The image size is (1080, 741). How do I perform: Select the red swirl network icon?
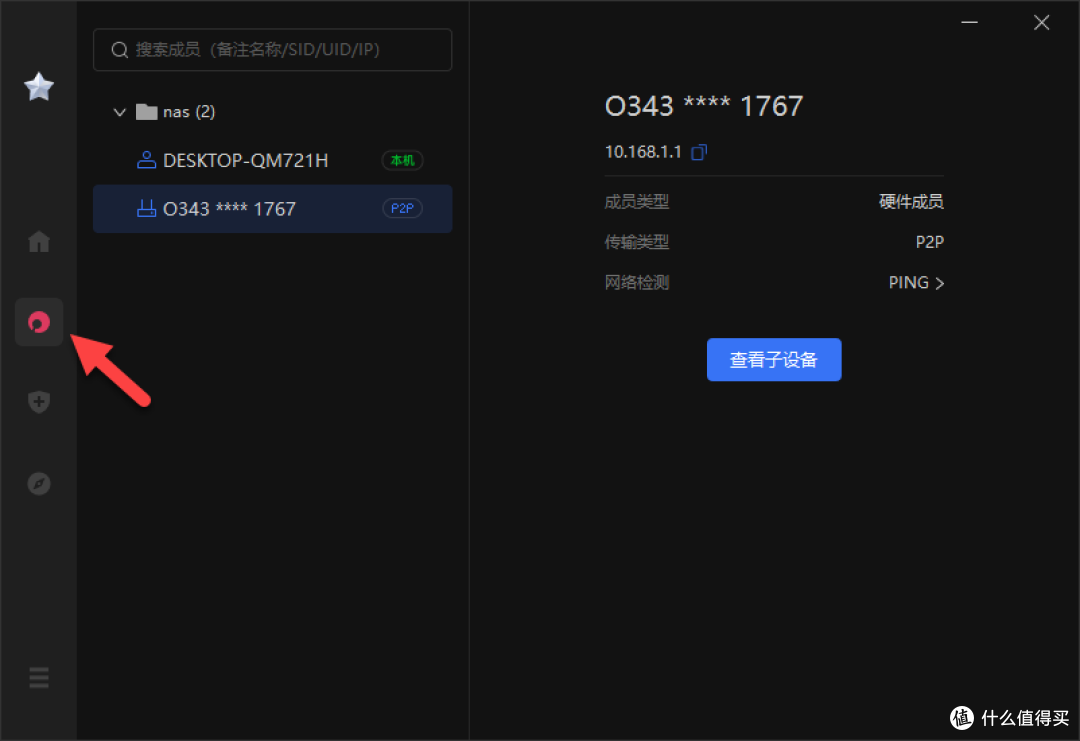click(39, 322)
